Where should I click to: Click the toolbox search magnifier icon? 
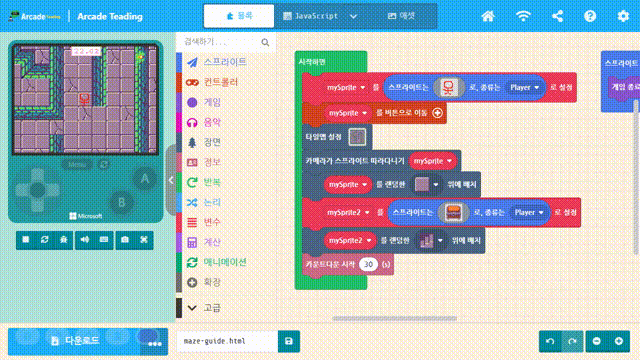(x=265, y=42)
